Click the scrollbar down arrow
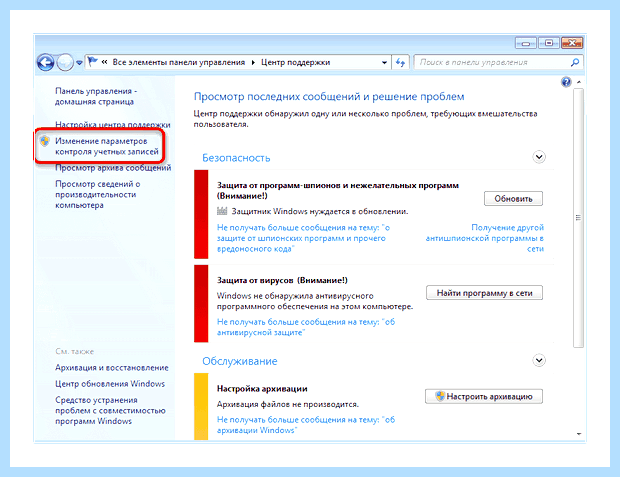This screenshot has width=620, height=477. [578, 434]
